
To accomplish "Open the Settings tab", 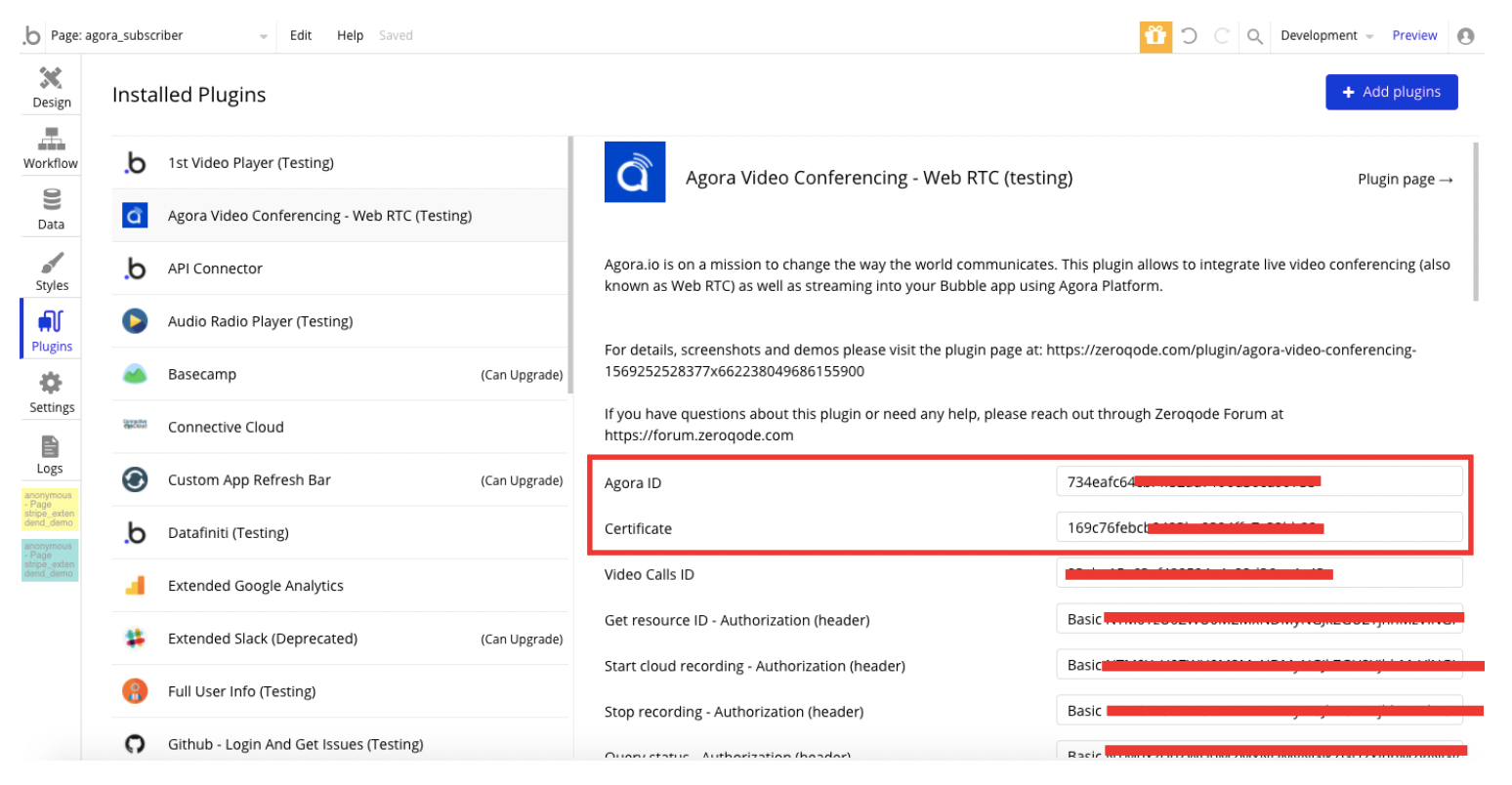I will [x=52, y=393].
